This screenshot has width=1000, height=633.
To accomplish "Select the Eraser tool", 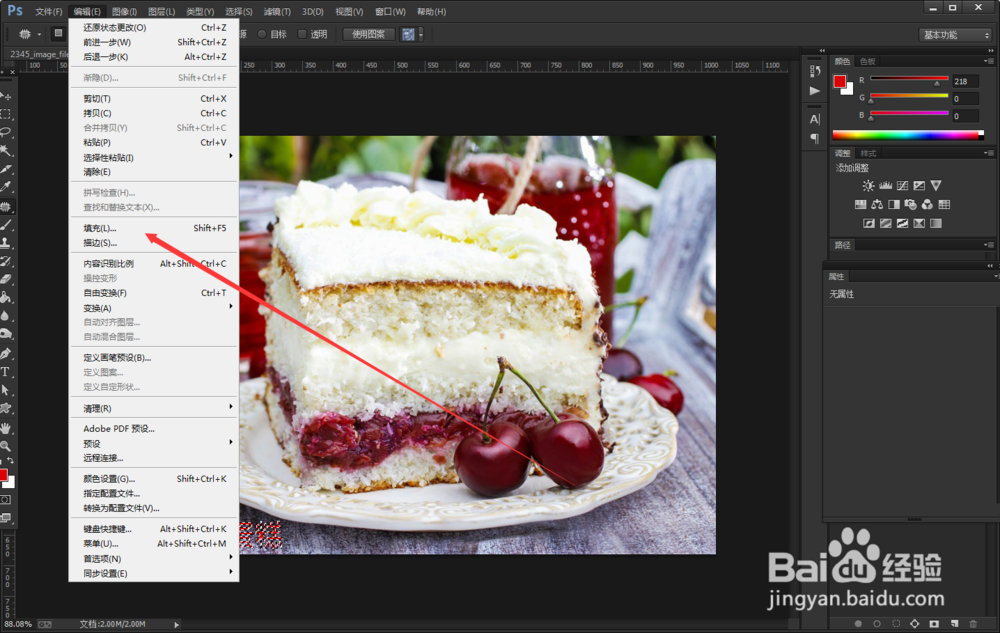I will click(x=6, y=279).
